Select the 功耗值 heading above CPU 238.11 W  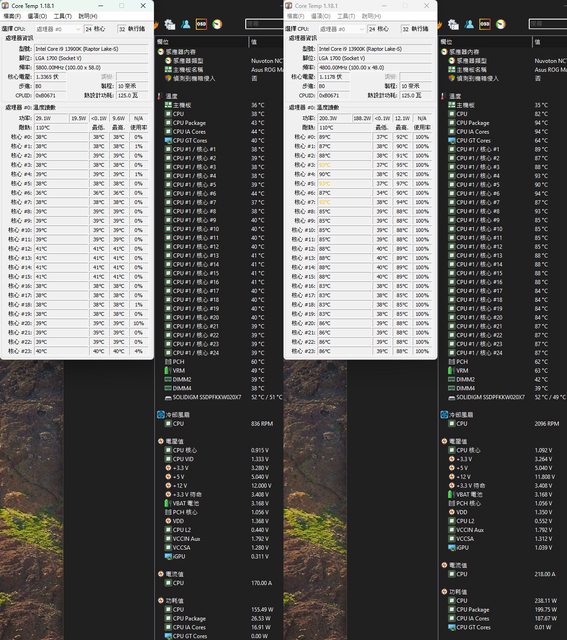[x=458, y=592]
